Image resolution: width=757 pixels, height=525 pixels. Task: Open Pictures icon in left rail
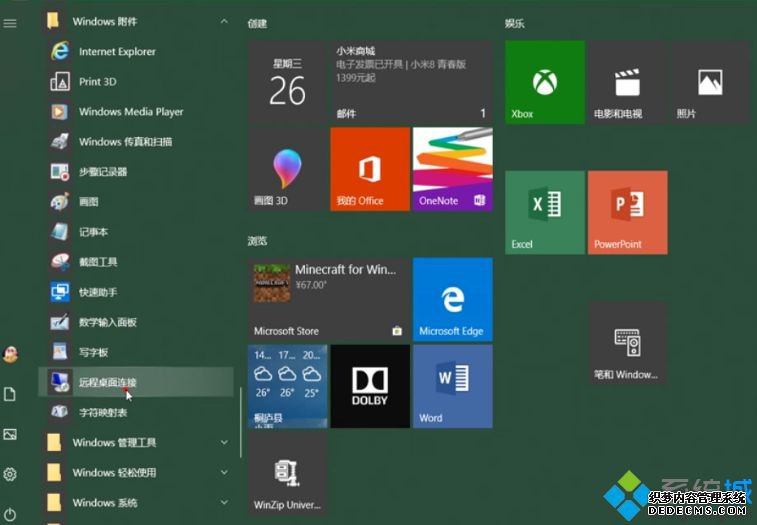(10, 434)
